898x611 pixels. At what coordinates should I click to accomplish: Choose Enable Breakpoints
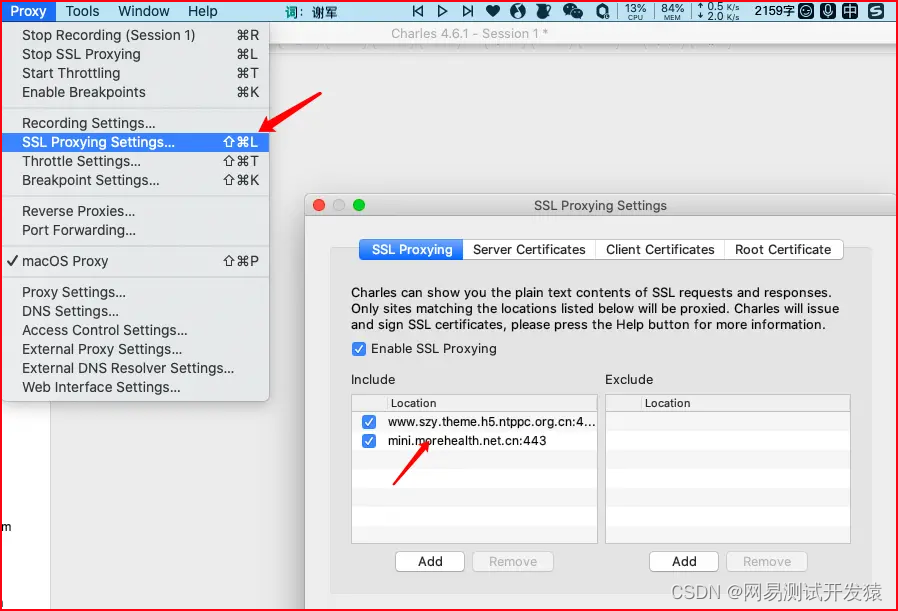[135, 92]
